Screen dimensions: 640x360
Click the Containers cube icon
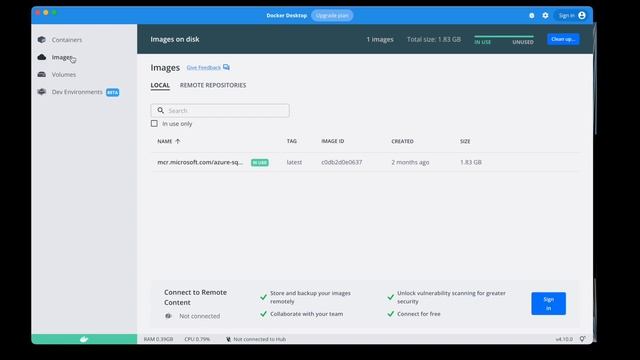click(42, 40)
